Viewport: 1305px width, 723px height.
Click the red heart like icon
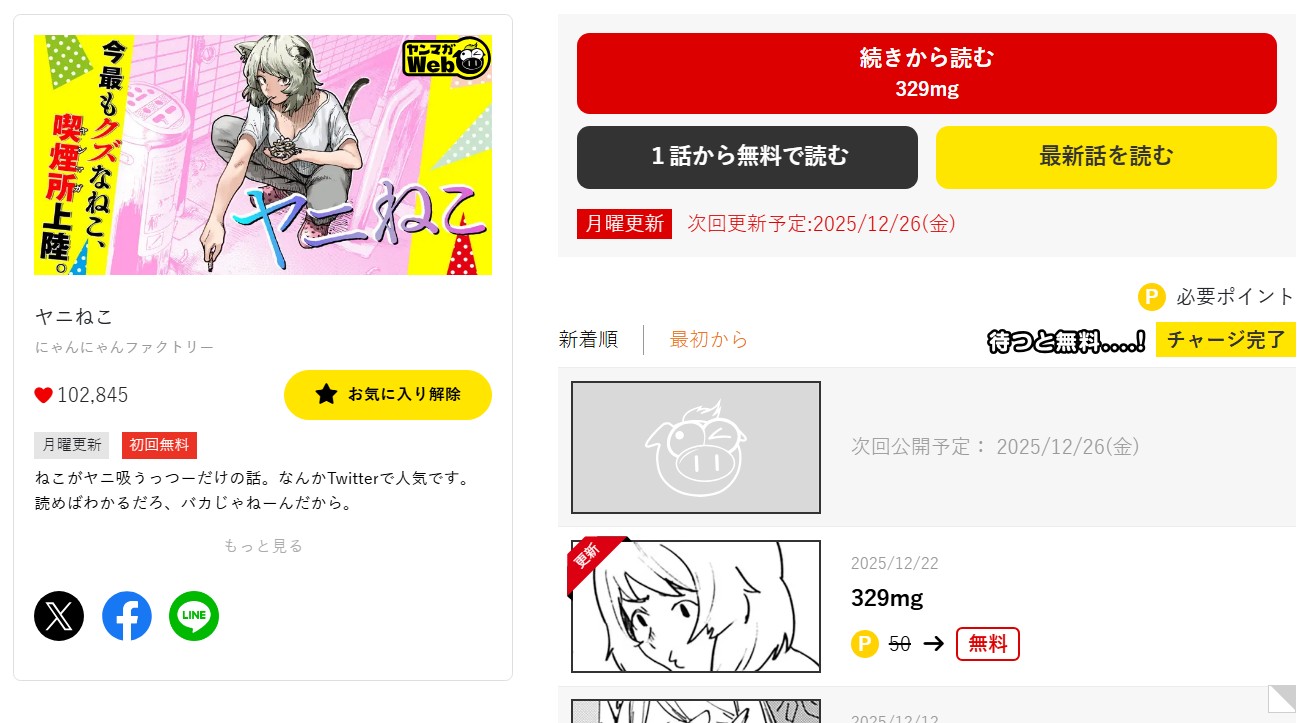point(43,395)
